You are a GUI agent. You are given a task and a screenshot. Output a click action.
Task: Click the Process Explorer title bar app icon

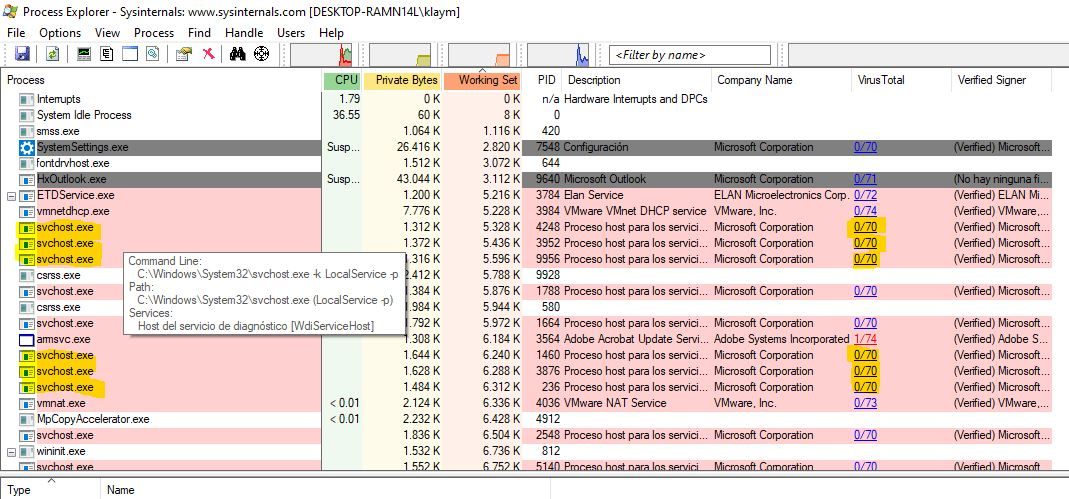point(10,12)
